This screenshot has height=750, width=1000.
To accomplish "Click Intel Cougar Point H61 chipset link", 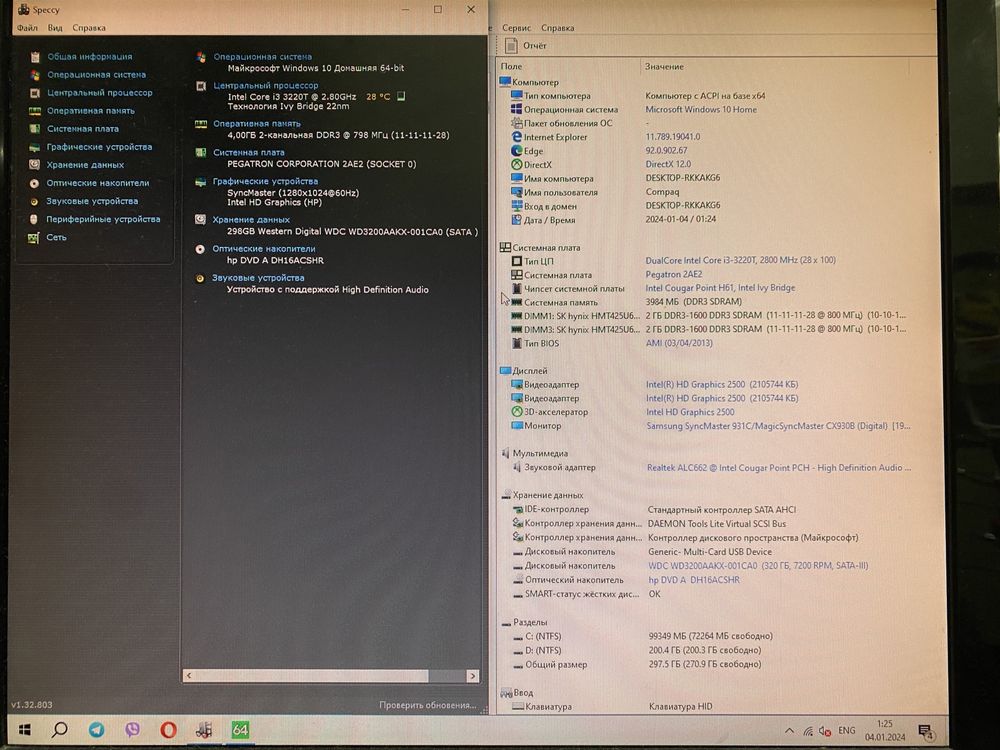I will pos(720,288).
